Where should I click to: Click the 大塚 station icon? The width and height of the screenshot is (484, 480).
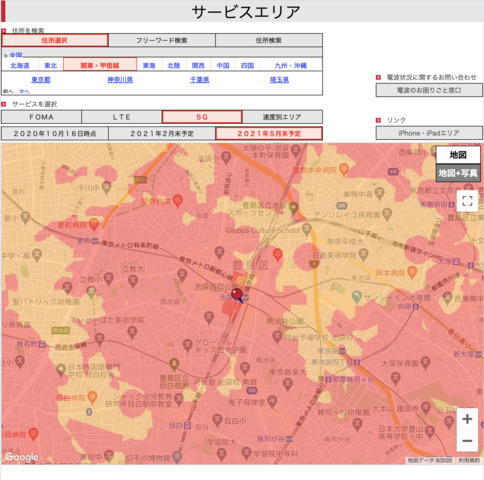pyautogui.click(x=456, y=261)
